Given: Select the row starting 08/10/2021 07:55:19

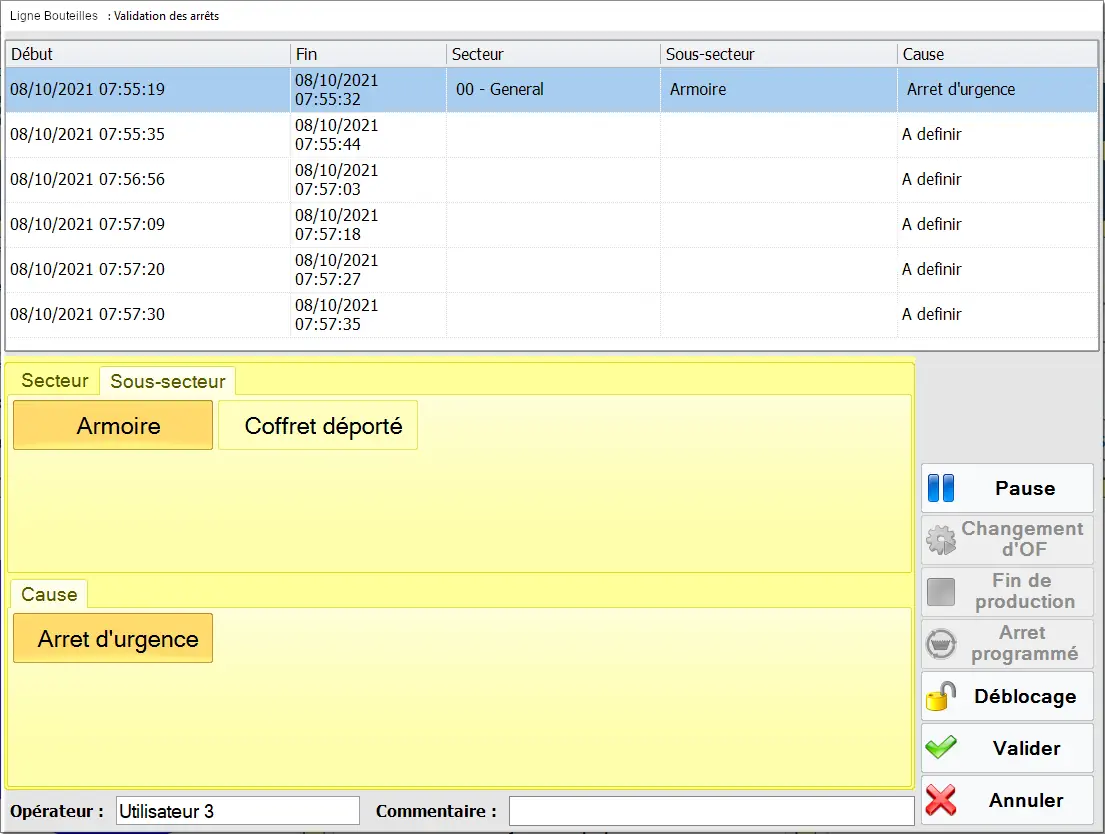Looking at the screenshot, I should 552,90.
